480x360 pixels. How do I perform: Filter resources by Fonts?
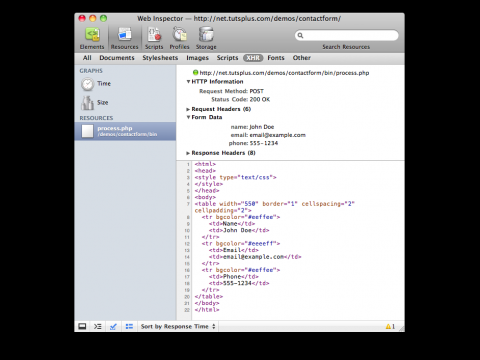point(276,58)
